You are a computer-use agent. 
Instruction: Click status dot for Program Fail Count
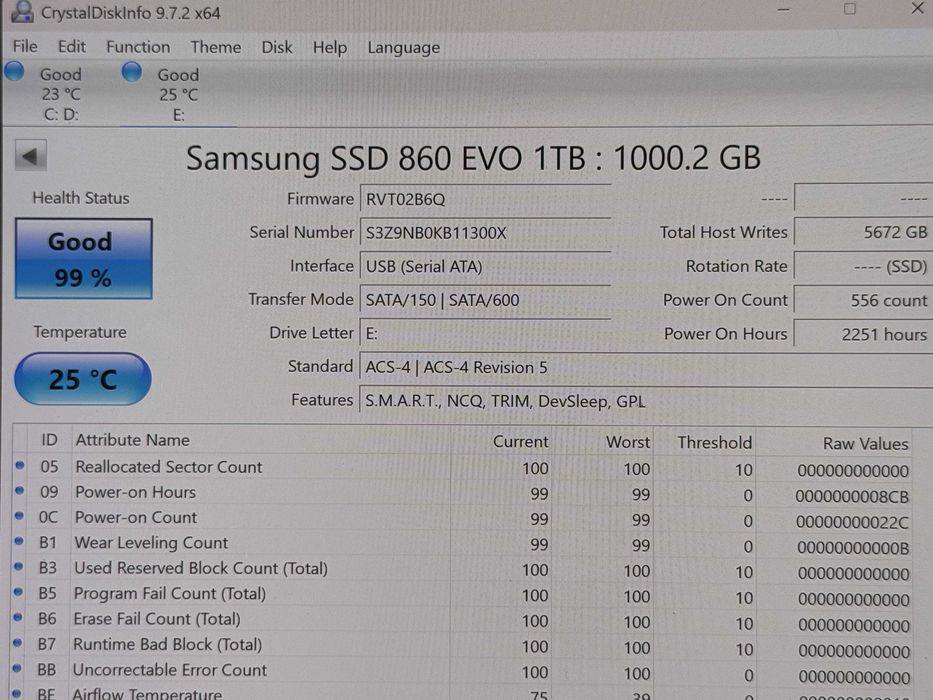[x=18, y=592]
